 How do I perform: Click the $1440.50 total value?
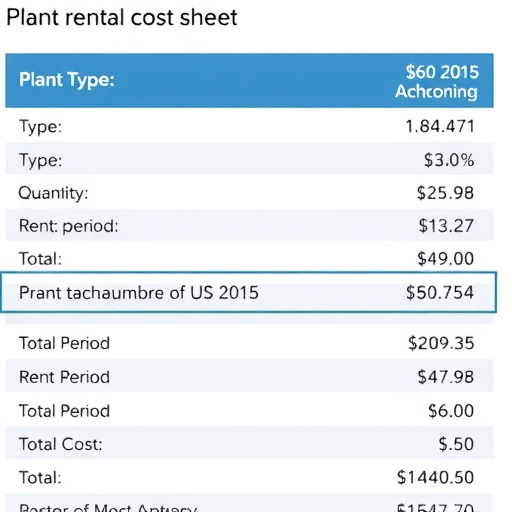point(435,477)
